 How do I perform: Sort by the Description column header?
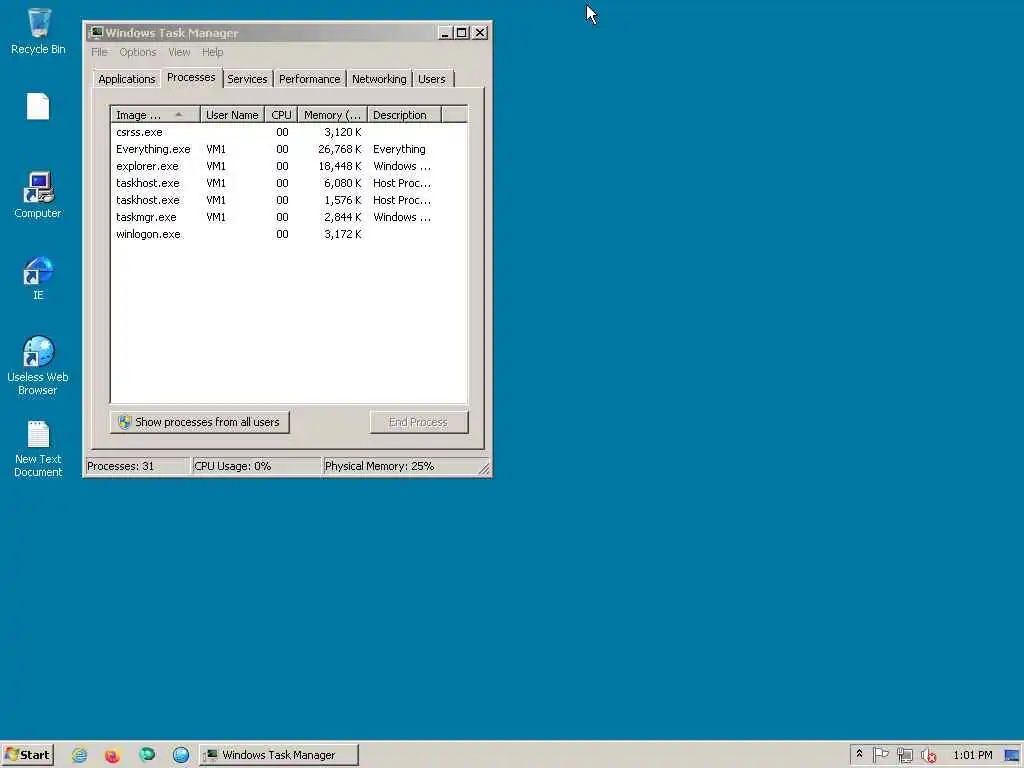point(404,115)
